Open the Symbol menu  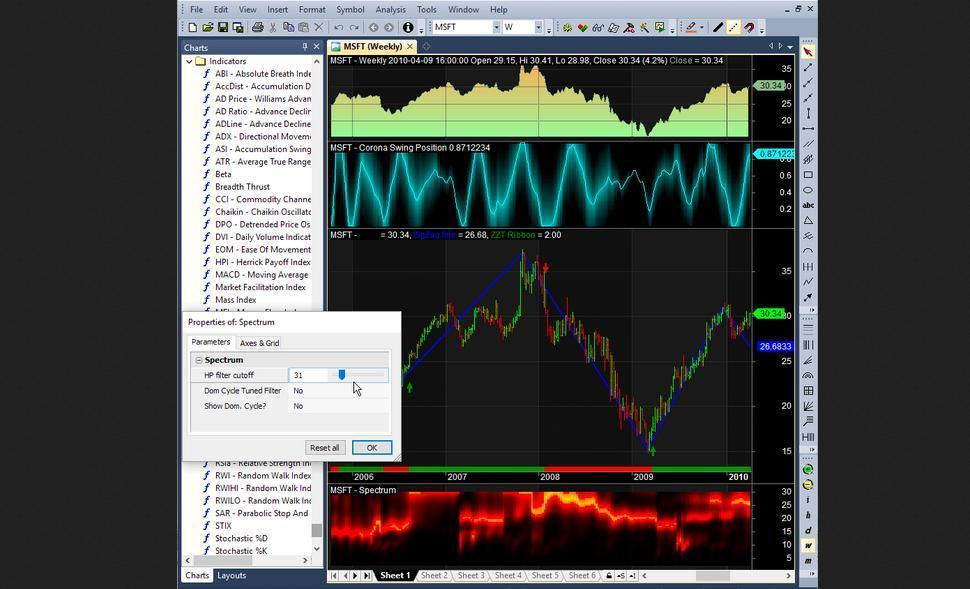[x=350, y=10]
